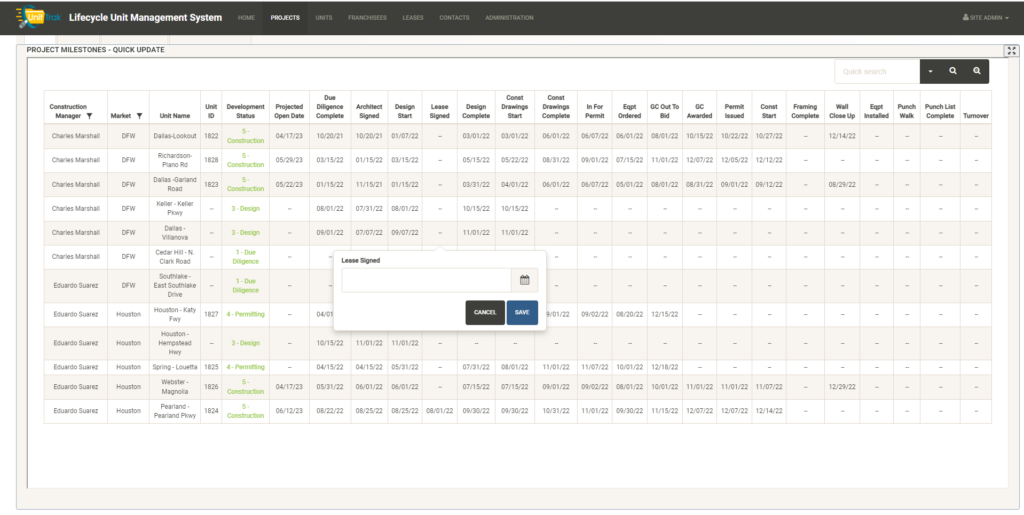Click the first magnifier search icon

pyautogui.click(x=953, y=71)
